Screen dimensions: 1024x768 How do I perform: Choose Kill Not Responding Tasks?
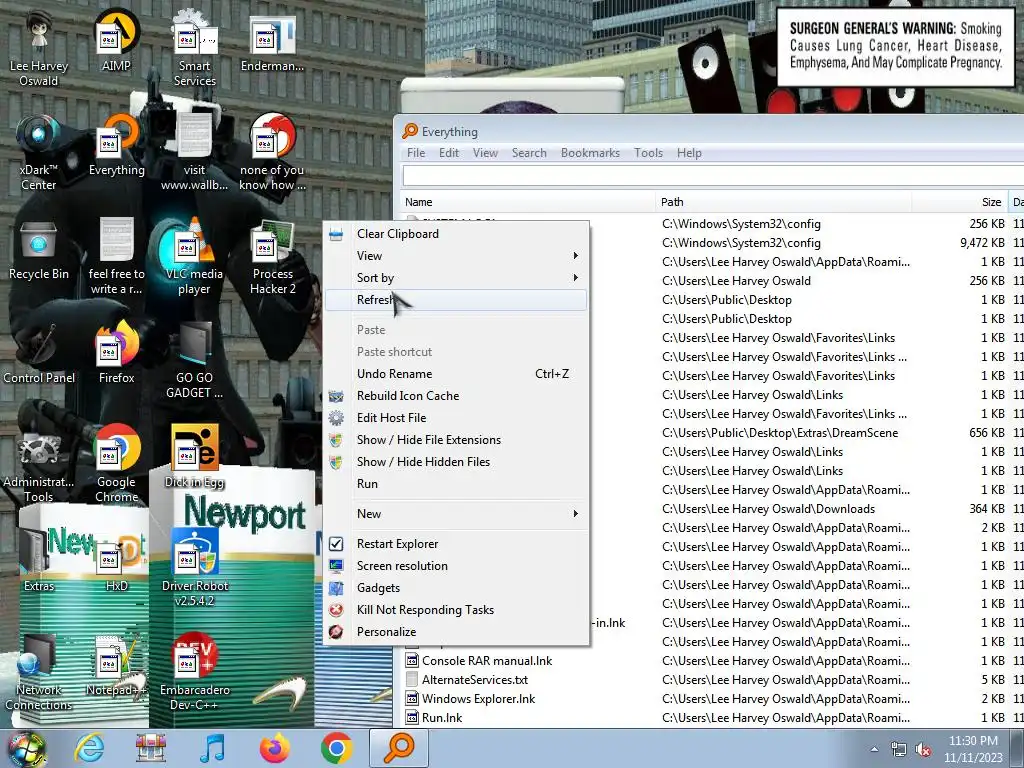[455, 610]
